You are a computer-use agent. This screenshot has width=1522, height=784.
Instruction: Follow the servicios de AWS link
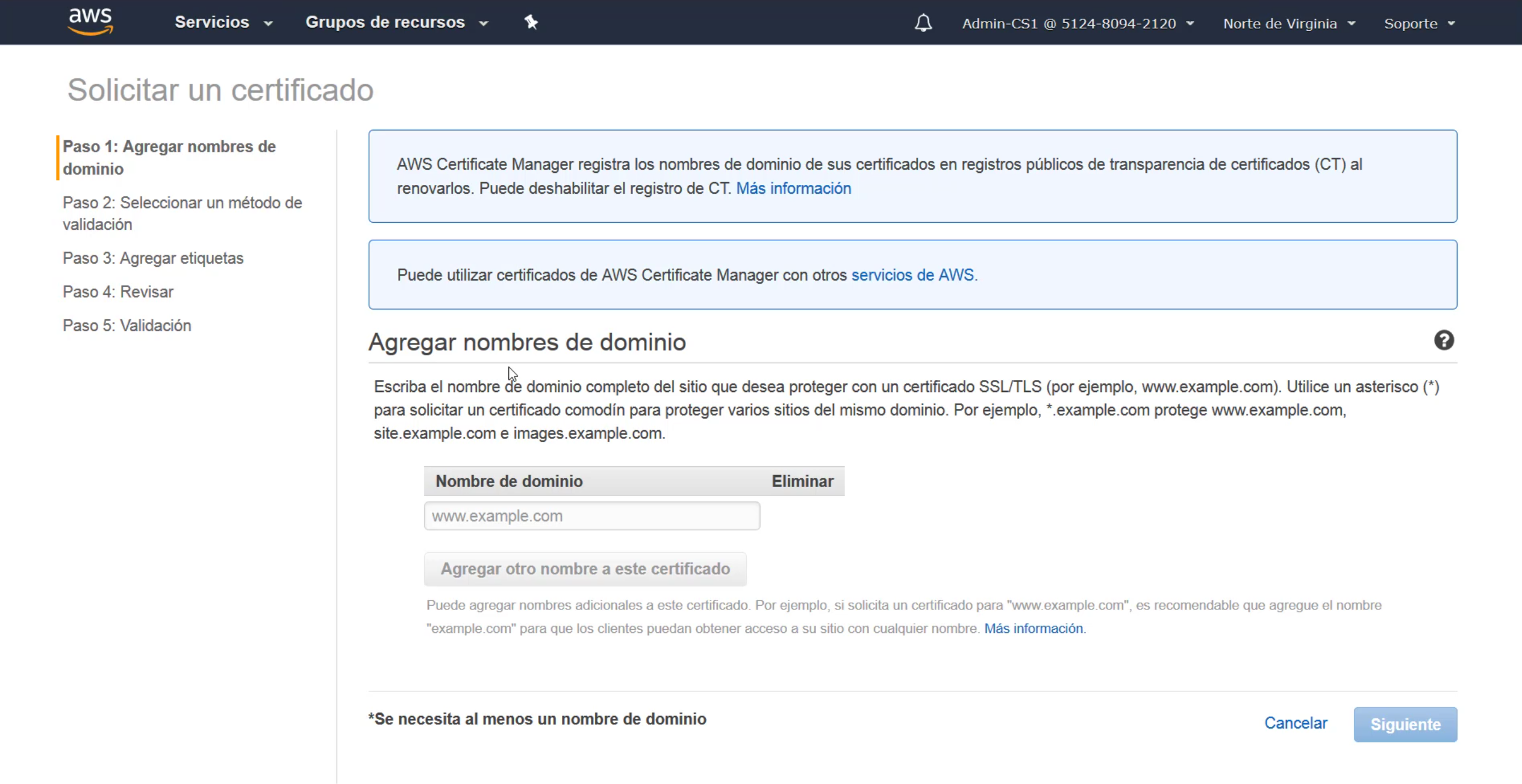[913, 275]
